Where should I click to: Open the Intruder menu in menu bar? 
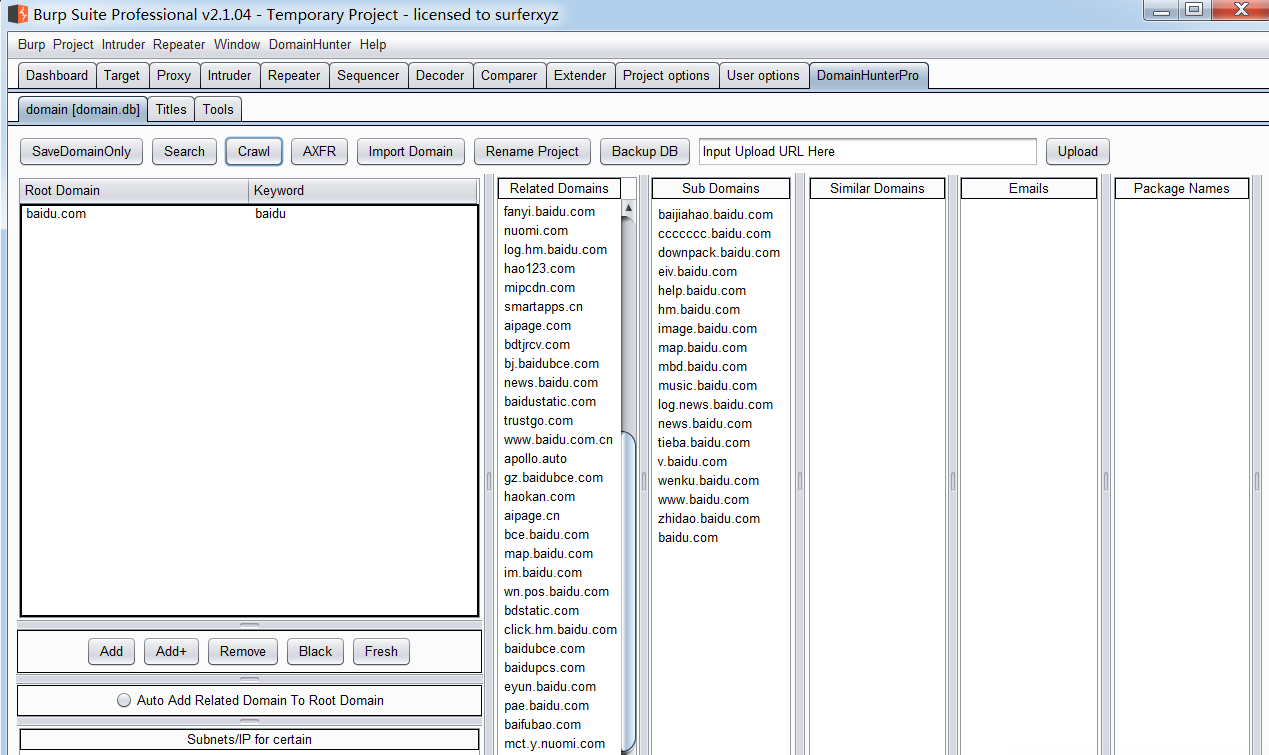tap(123, 45)
